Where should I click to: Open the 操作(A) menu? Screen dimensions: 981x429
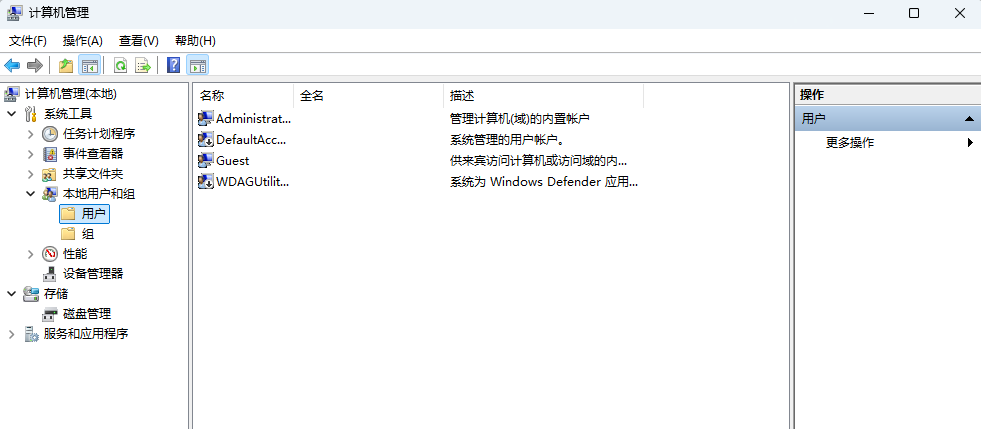[83, 41]
